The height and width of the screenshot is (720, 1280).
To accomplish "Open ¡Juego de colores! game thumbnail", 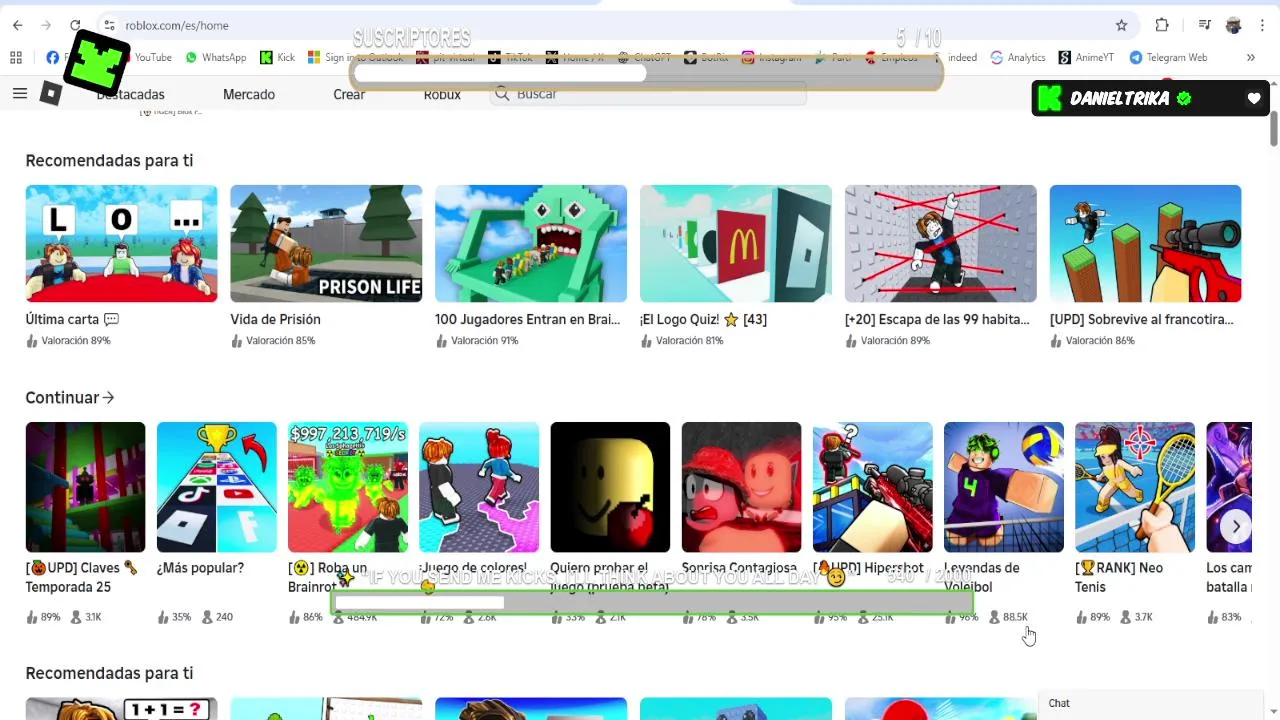I will point(478,487).
